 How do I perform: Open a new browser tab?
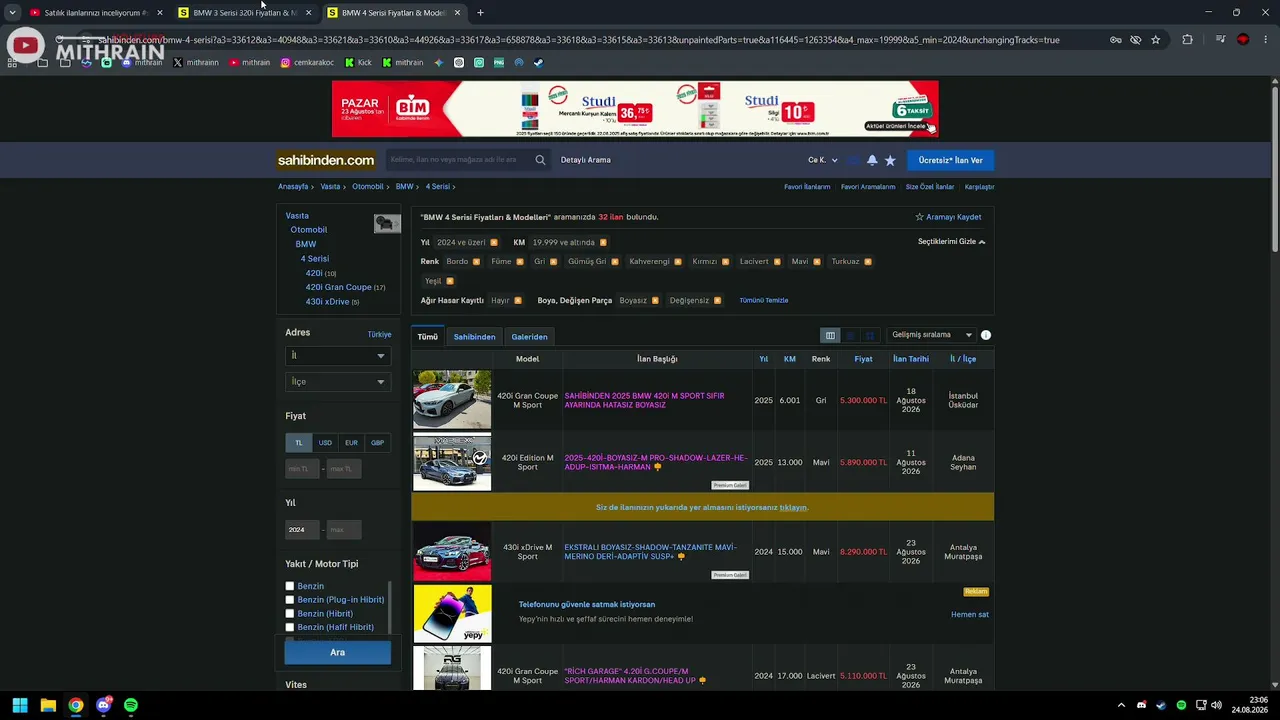[x=480, y=13]
